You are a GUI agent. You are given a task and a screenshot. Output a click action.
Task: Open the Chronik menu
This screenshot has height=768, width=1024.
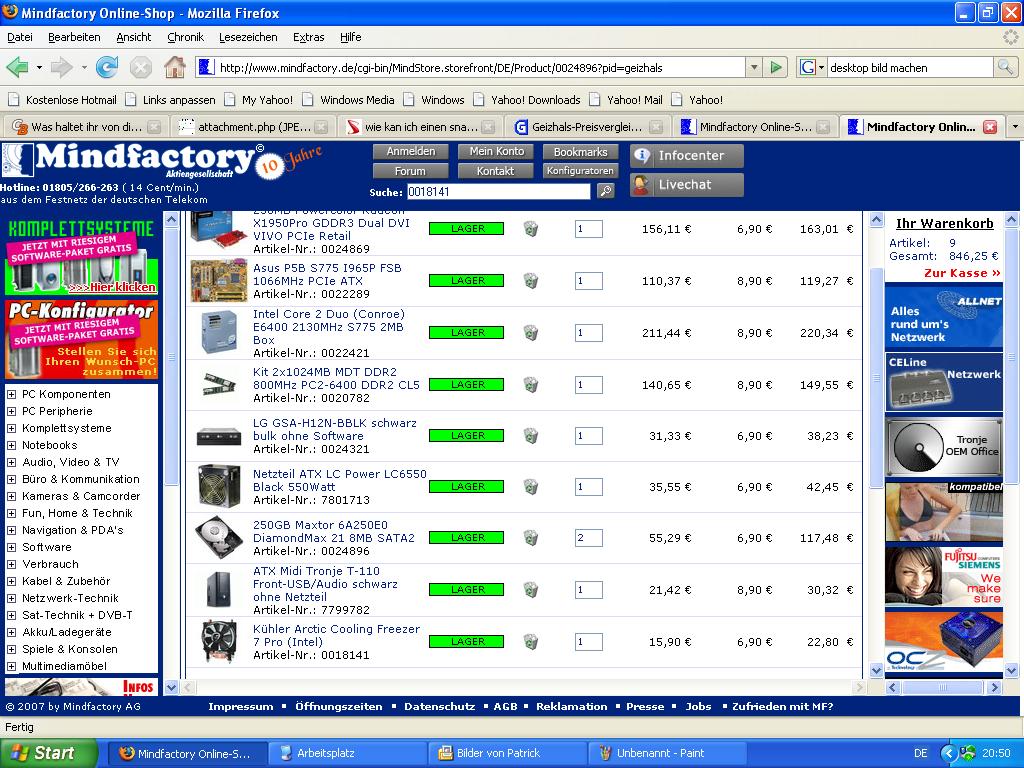(185, 37)
